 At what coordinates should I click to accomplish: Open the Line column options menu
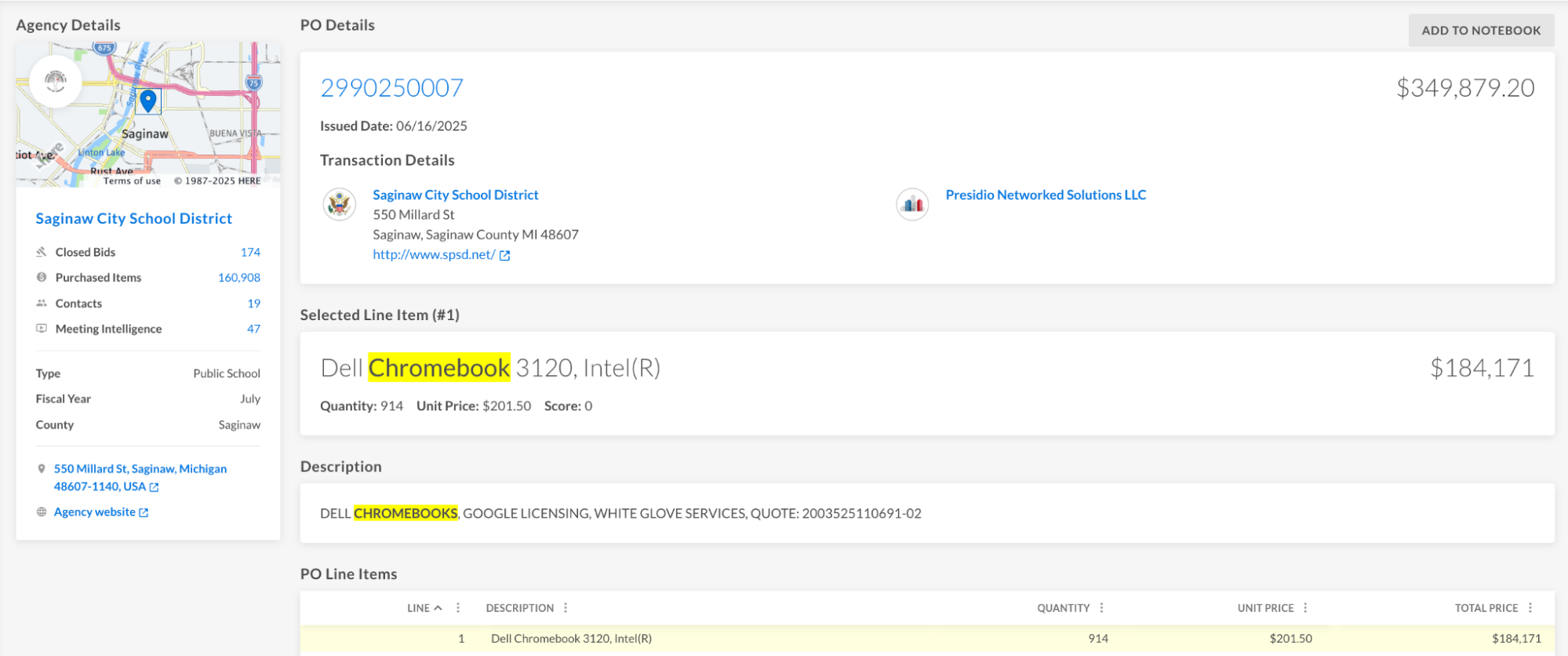point(458,608)
